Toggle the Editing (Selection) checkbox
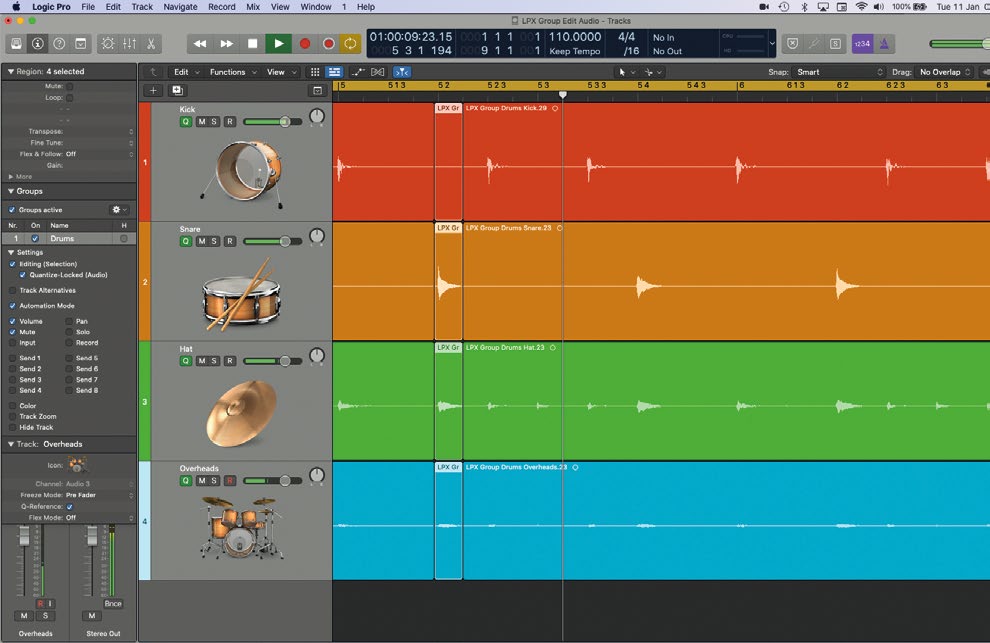The image size is (990, 643). (x=12, y=264)
